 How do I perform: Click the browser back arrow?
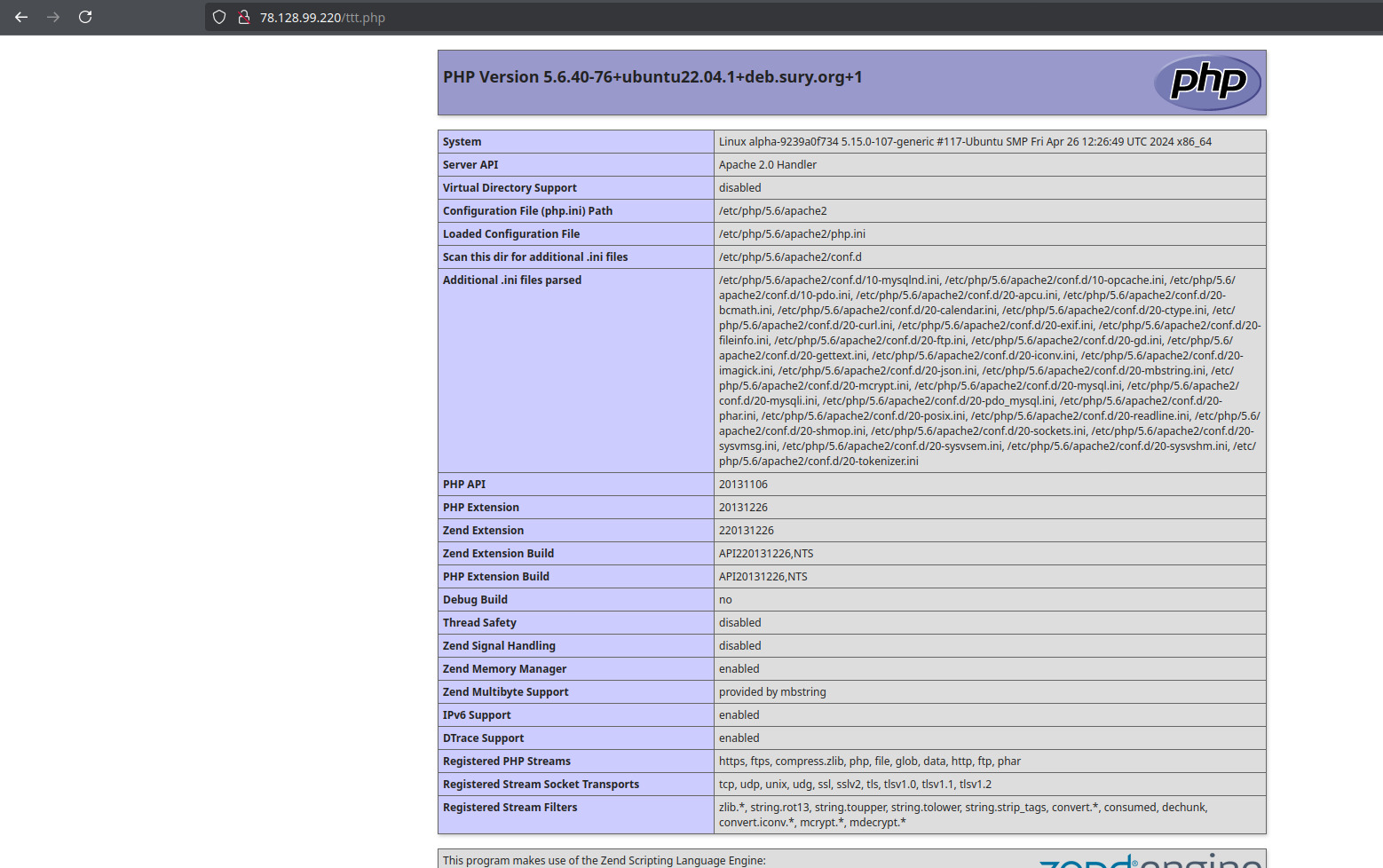(x=21, y=17)
